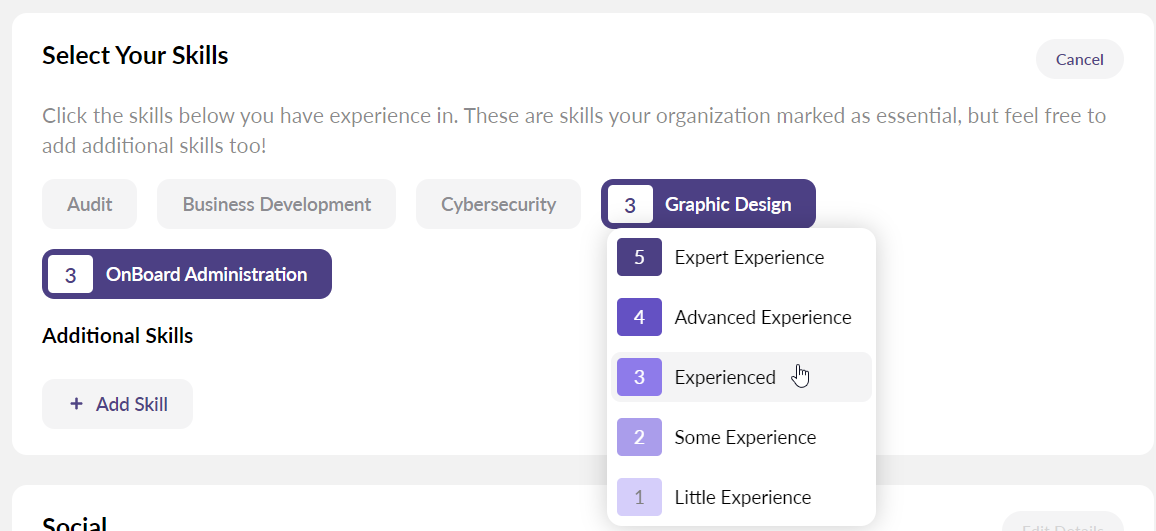
Task: Click the level 1 palest badge
Action: (639, 497)
